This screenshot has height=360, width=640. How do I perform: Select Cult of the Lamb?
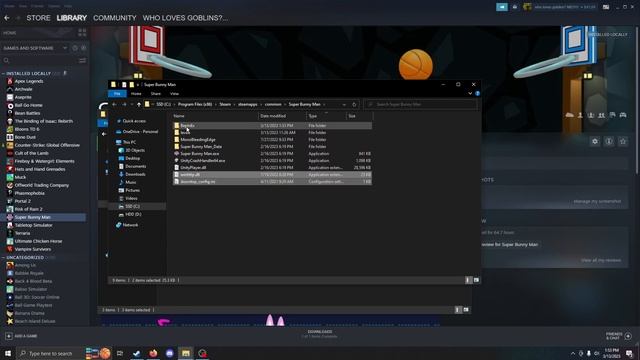[x=31, y=153]
